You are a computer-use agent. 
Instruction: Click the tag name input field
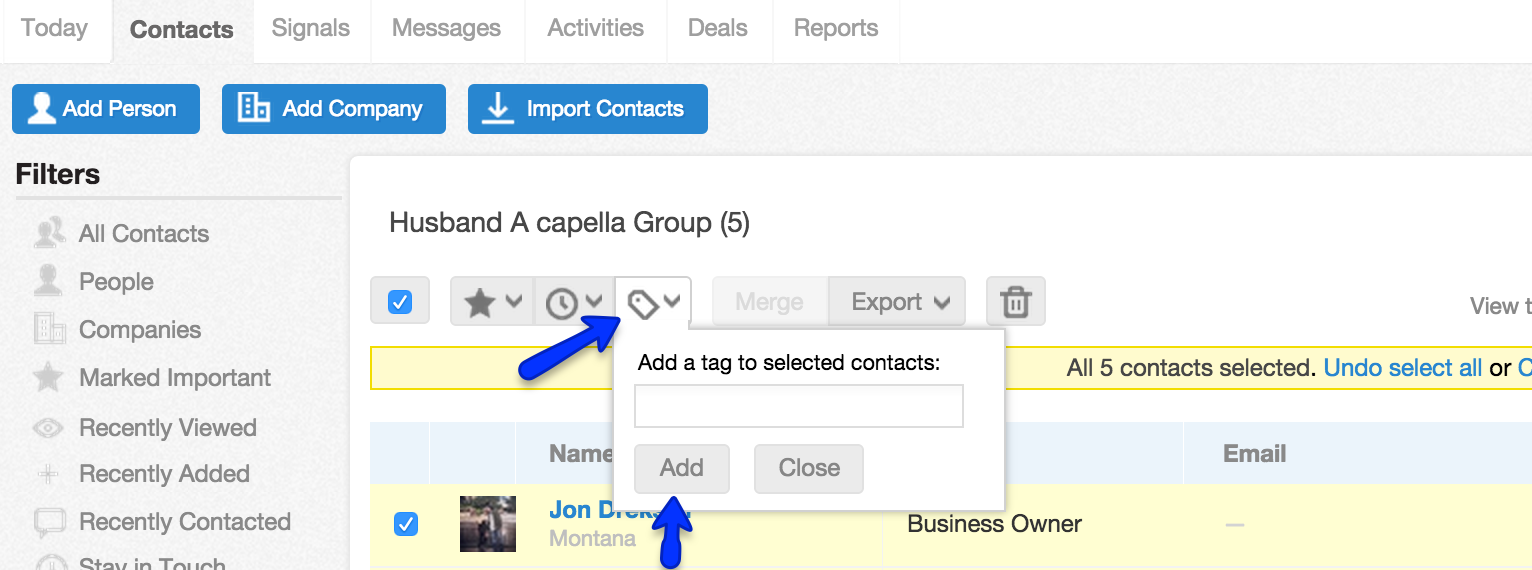798,406
